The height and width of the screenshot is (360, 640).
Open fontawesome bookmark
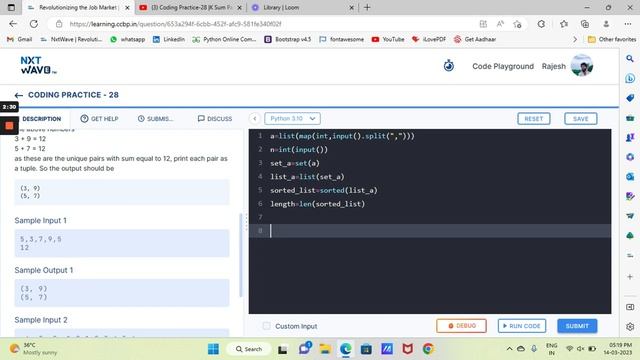click(x=342, y=39)
